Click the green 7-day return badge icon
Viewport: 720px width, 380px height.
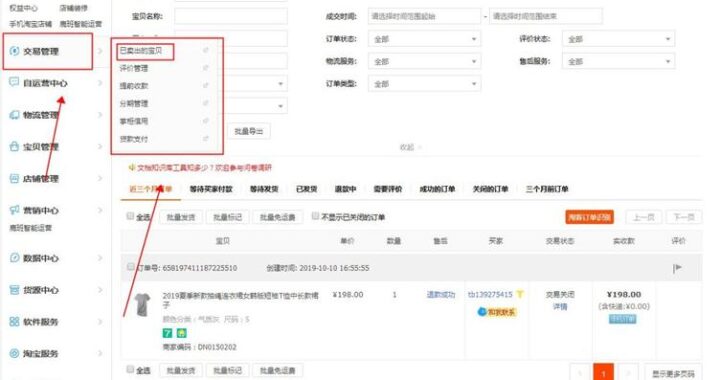(x=168, y=333)
